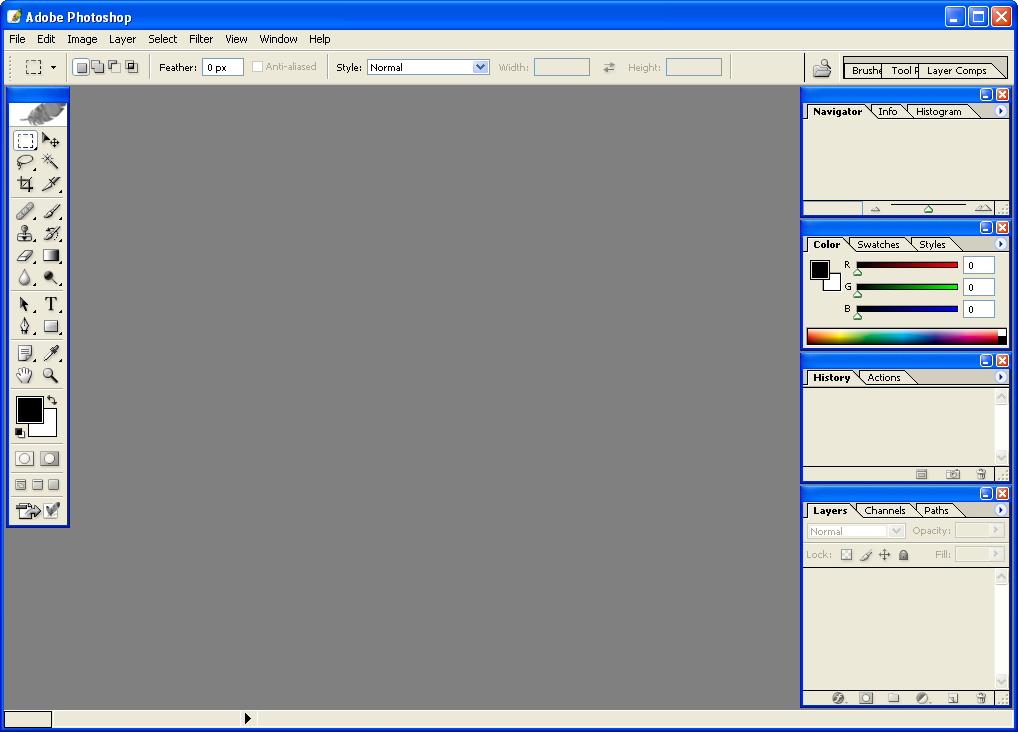Viewport: 1018px width, 732px height.
Task: Click inside the Feather input field
Action: click(222, 66)
